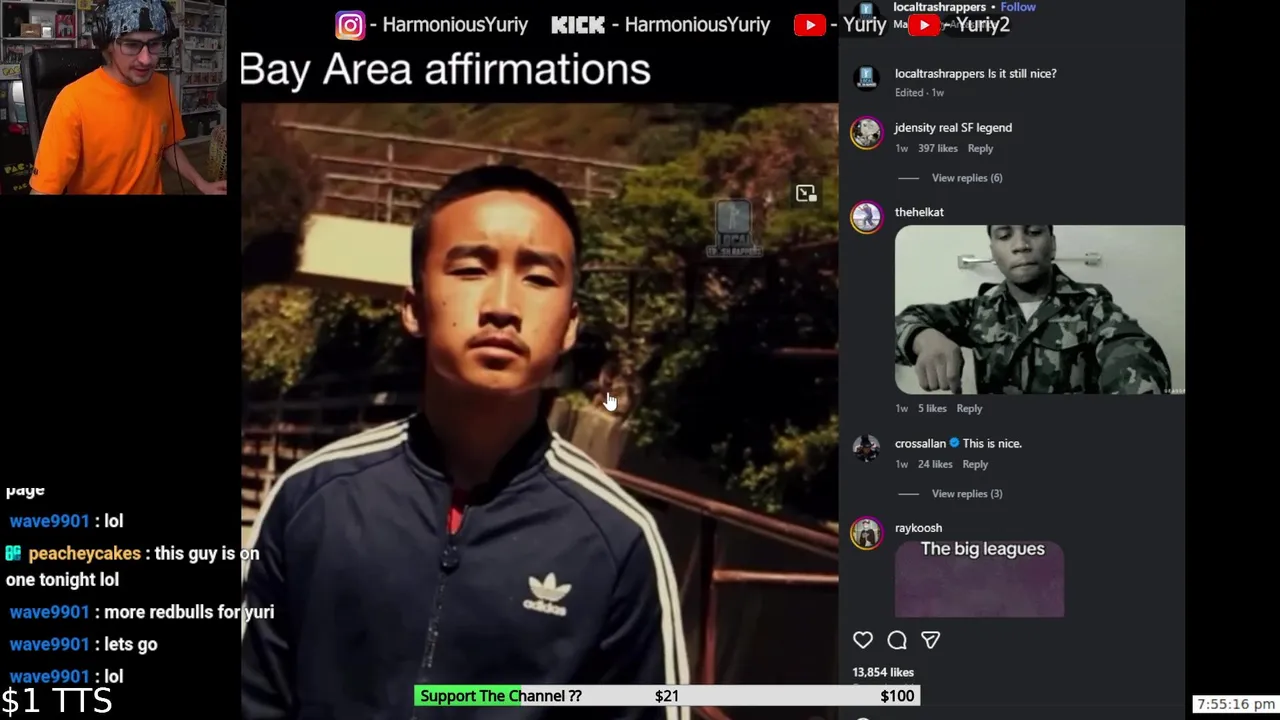The height and width of the screenshot is (720, 1280).
Task: Click 'Edited · 1w' caption timestamp
Action: tap(919, 93)
